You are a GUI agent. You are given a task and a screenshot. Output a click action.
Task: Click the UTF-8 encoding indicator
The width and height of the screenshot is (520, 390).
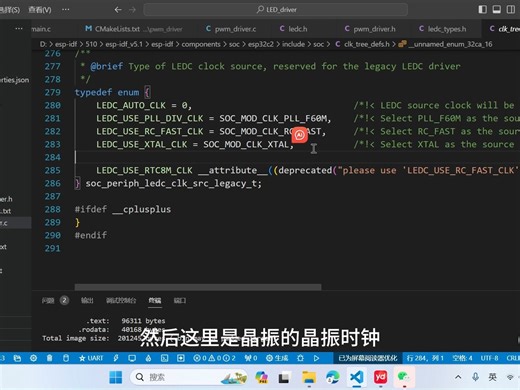click(489, 358)
